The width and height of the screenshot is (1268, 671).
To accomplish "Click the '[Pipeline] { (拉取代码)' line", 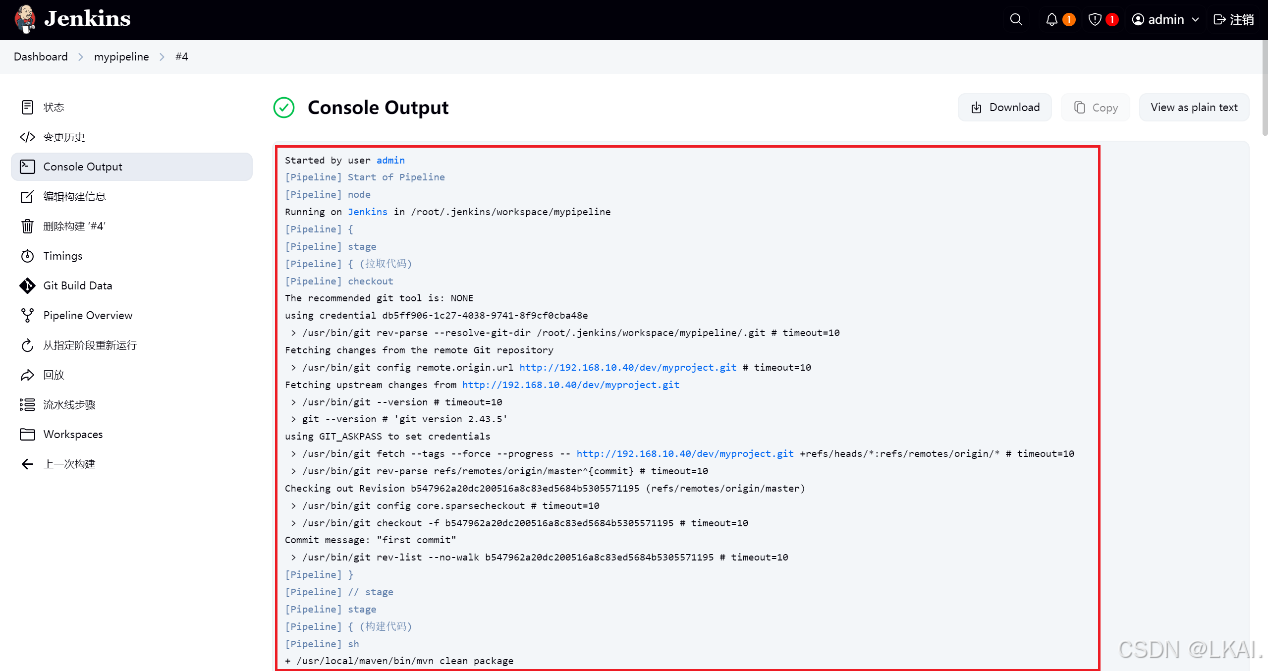I will point(348,264).
